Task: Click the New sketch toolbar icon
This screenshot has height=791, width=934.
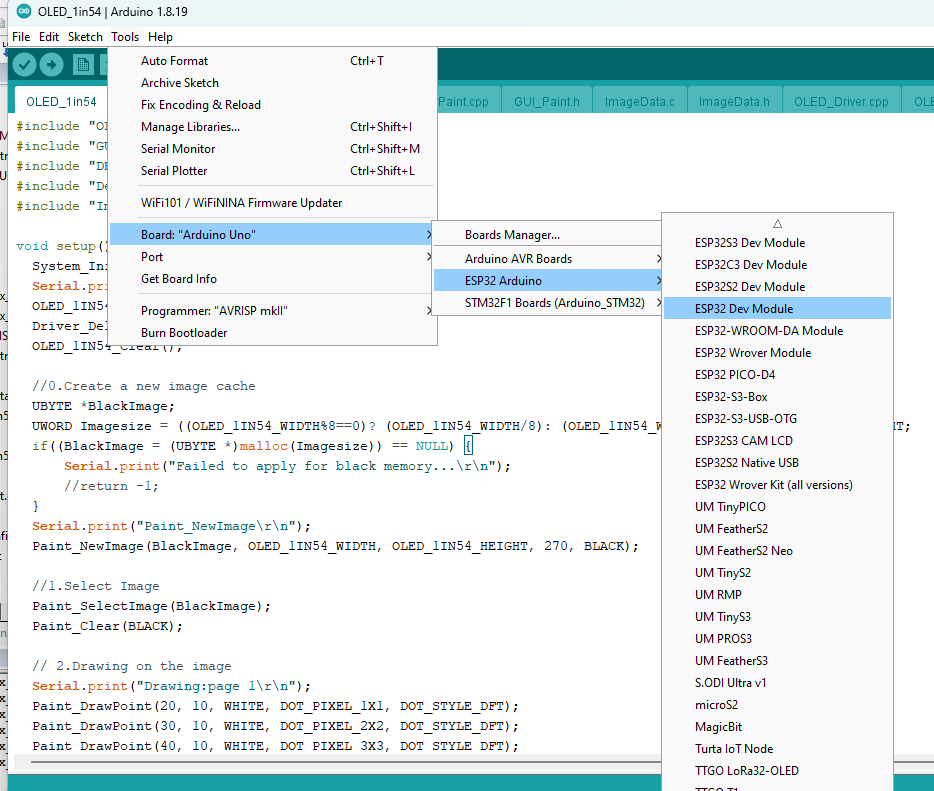Action: pyautogui.click(x=83, y=64)
